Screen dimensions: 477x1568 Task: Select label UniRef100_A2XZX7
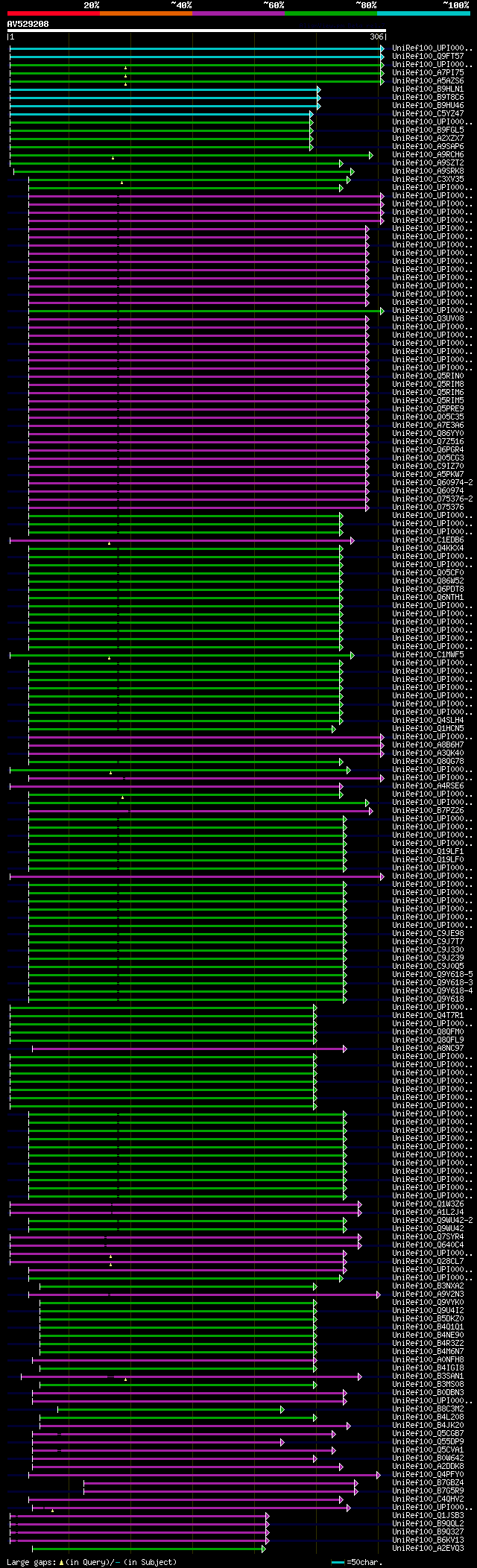428,138
